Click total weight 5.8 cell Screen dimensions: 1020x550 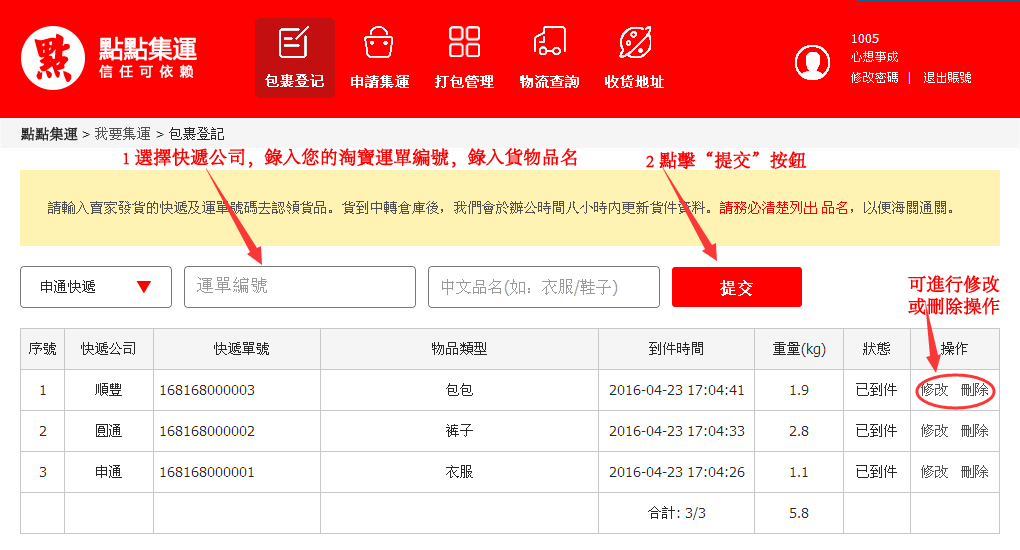[799, 513]
